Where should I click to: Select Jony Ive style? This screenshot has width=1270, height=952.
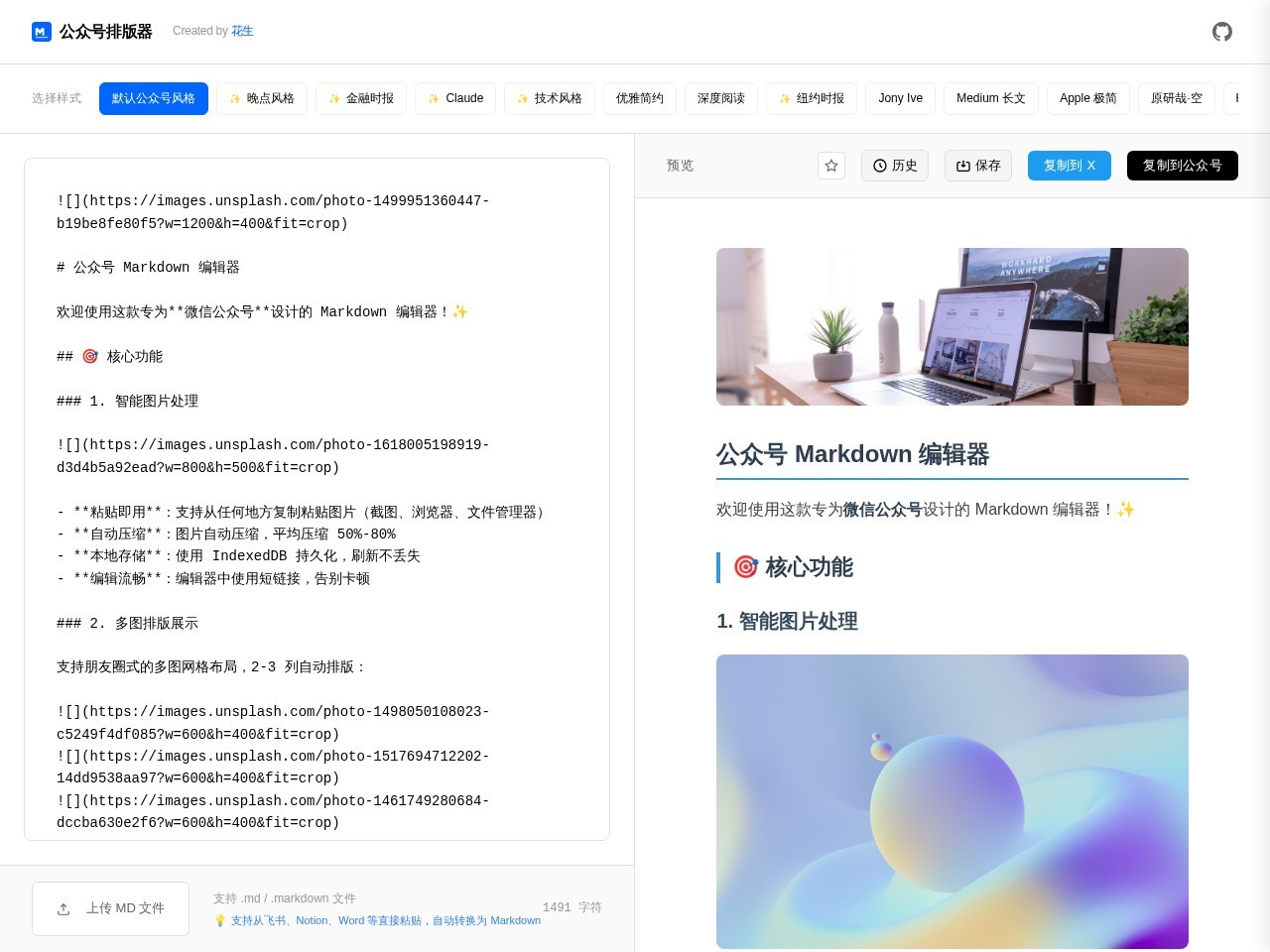tap(901, 98)
